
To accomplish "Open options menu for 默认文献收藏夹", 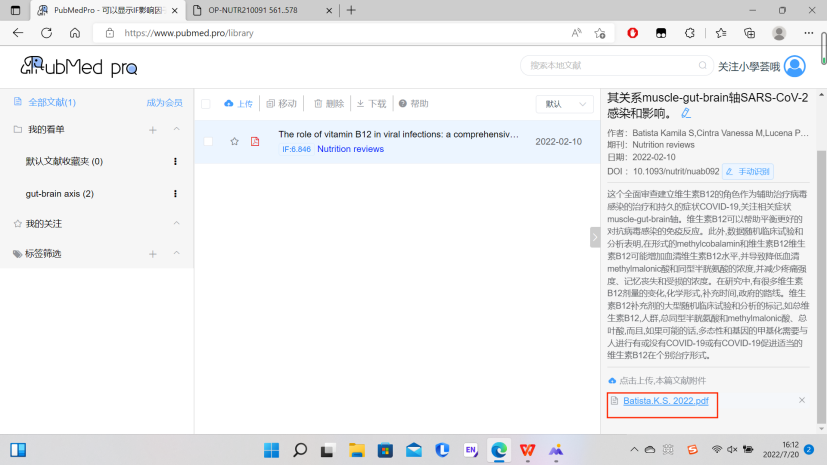I will point(175,161).
